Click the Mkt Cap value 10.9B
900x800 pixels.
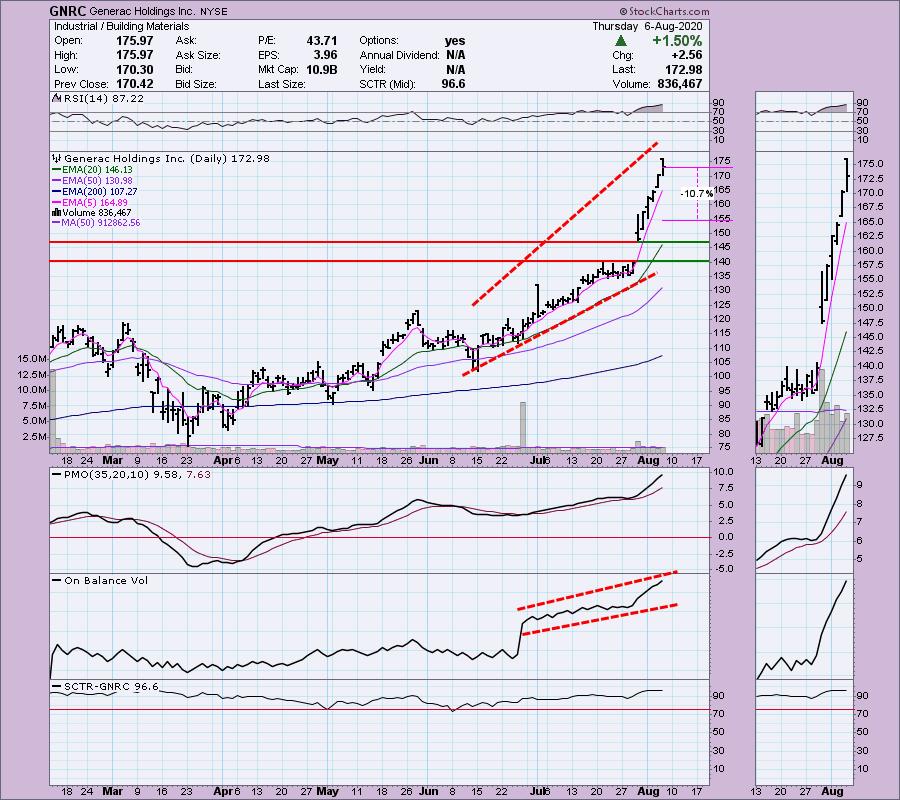(x=321, y=69)
